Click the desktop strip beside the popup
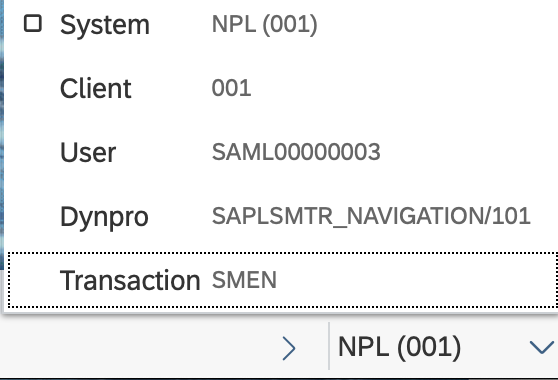Viewport: 558px width, 380px height. click(x=2, y=135)
